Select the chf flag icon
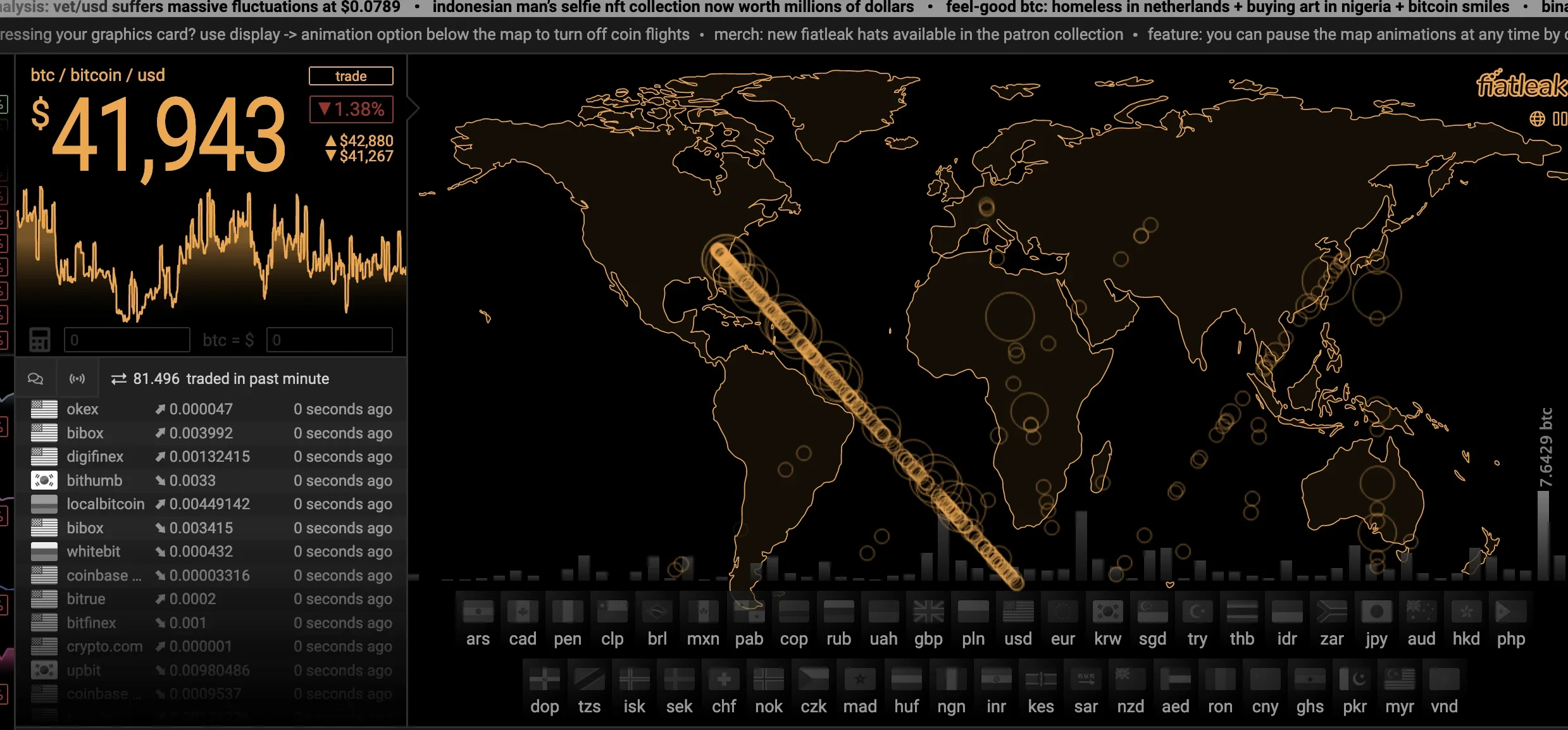Viewport: 1568px width, 730px height. (x=724, y=680)
